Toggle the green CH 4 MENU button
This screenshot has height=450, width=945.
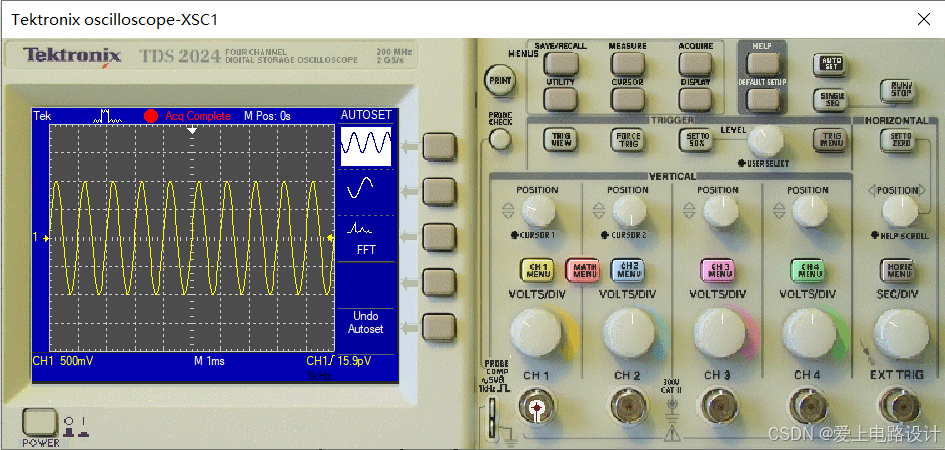[x=808, y=270]
